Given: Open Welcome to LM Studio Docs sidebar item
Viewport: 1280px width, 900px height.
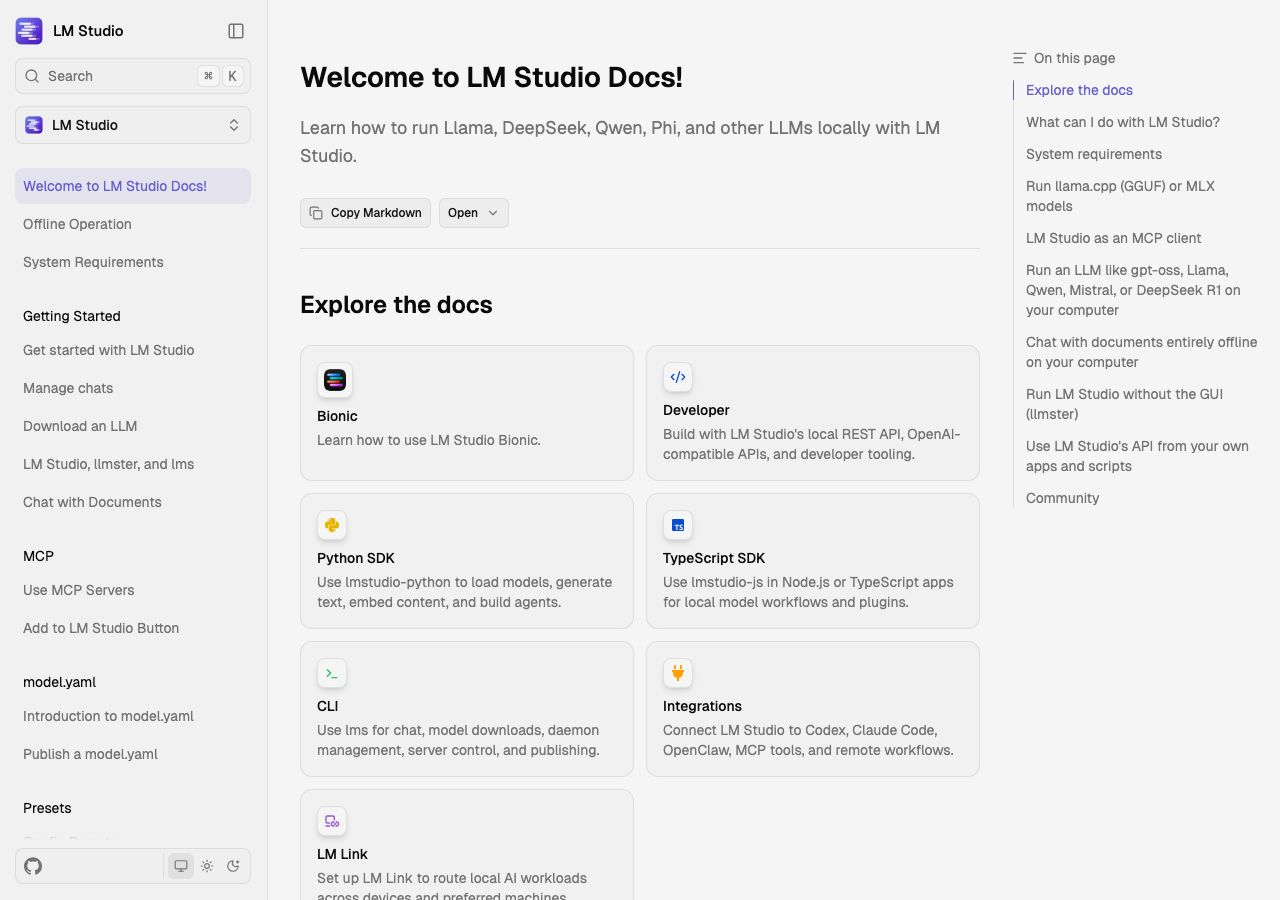Looking at the screenshot, I should [x=133, y=186].
